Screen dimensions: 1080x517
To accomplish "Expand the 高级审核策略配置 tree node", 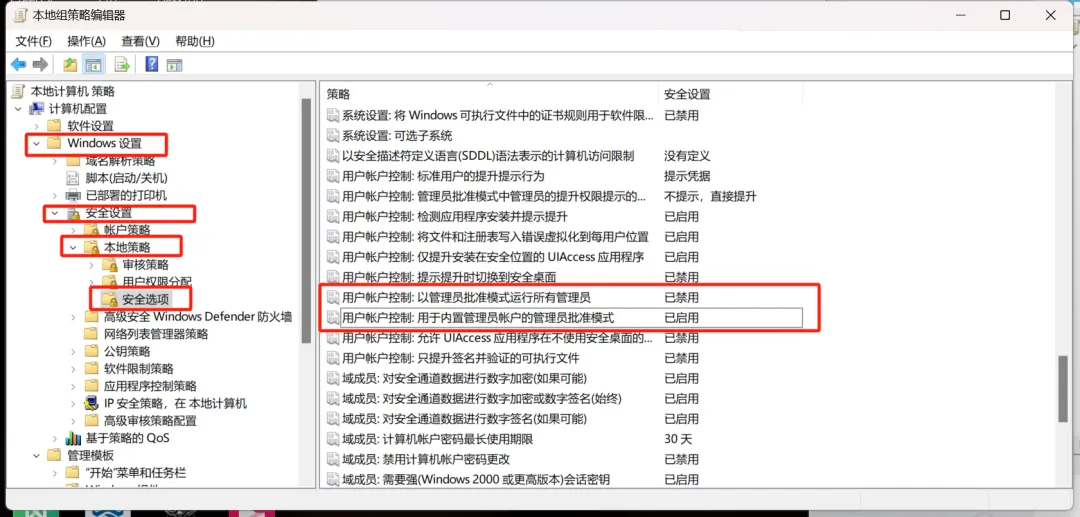I will point(73,421).
